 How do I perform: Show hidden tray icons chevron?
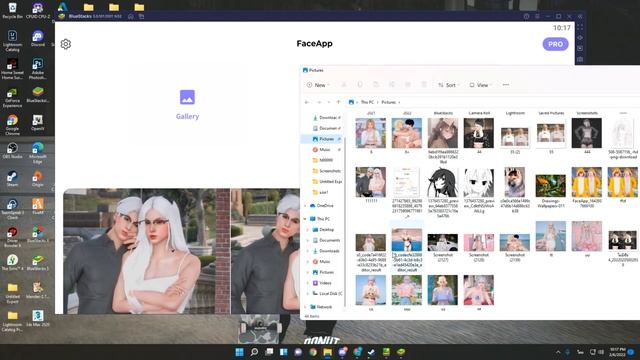point(558,352)
